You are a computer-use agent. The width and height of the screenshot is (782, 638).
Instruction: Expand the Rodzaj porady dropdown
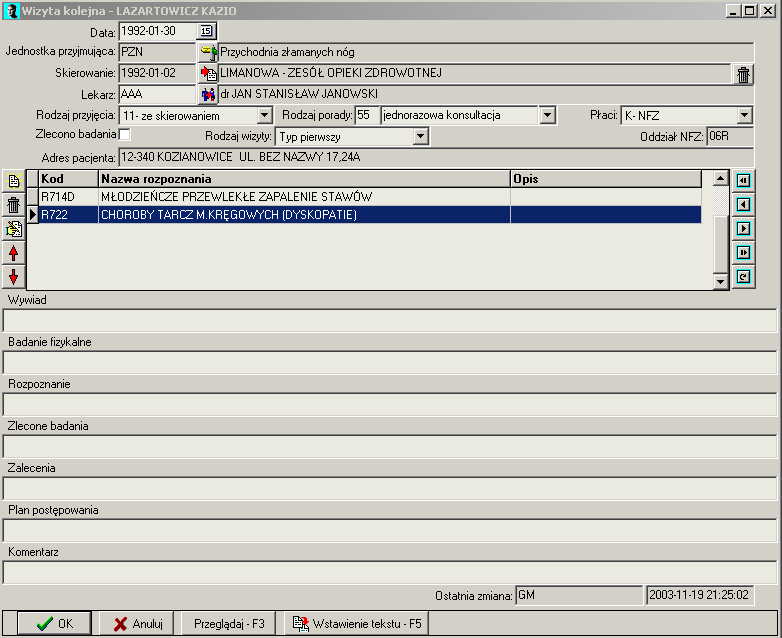point(547,115)
